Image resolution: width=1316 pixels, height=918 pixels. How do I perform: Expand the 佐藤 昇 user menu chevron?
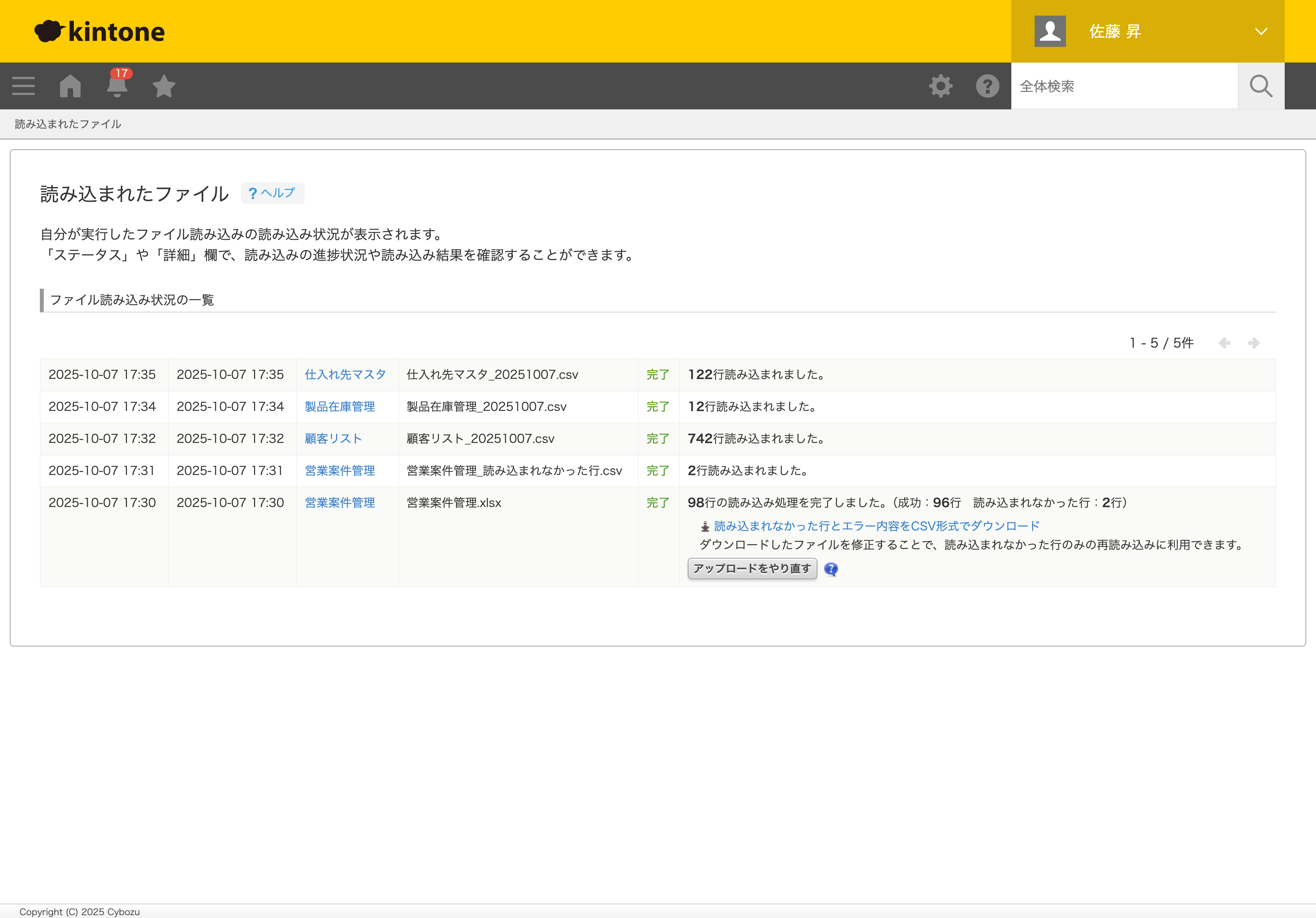(x=1261, y=31)
